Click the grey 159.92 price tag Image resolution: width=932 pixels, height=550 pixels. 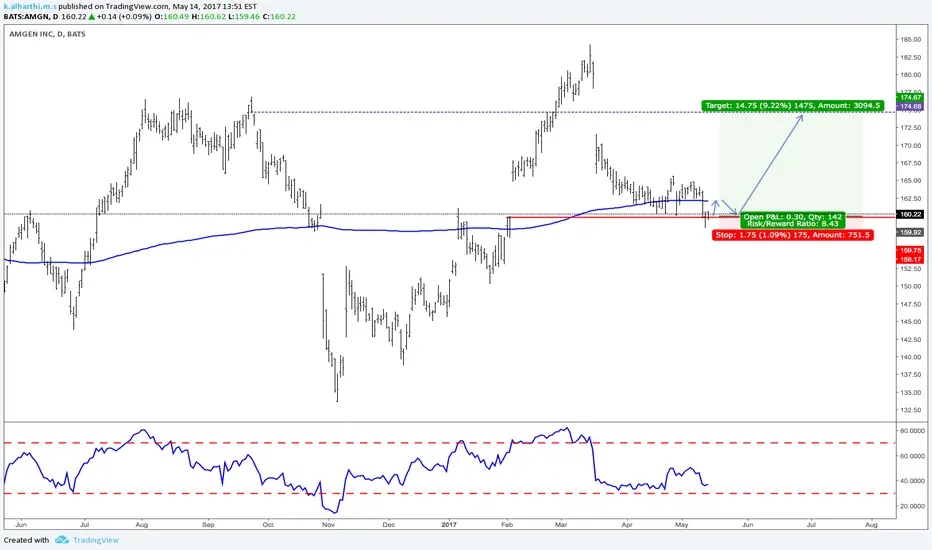click(x=910, y=232)
